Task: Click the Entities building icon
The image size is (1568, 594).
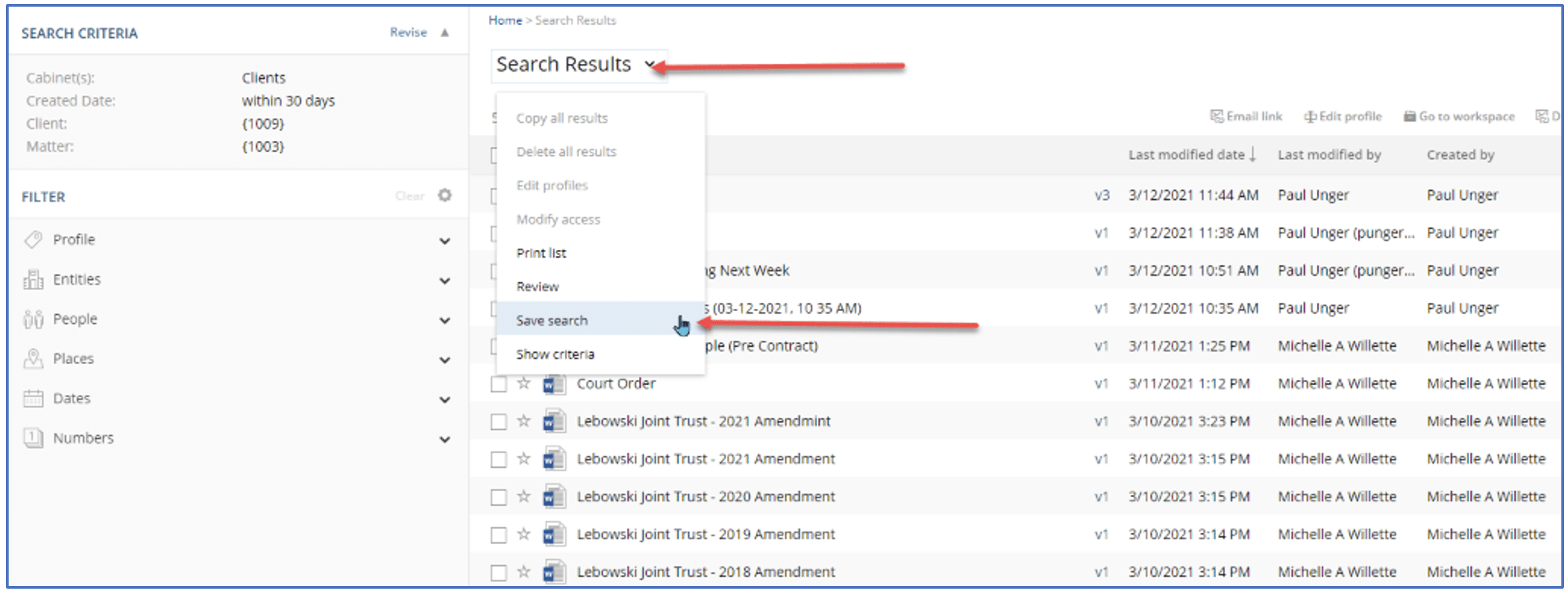Action: (x=33, y=279)
